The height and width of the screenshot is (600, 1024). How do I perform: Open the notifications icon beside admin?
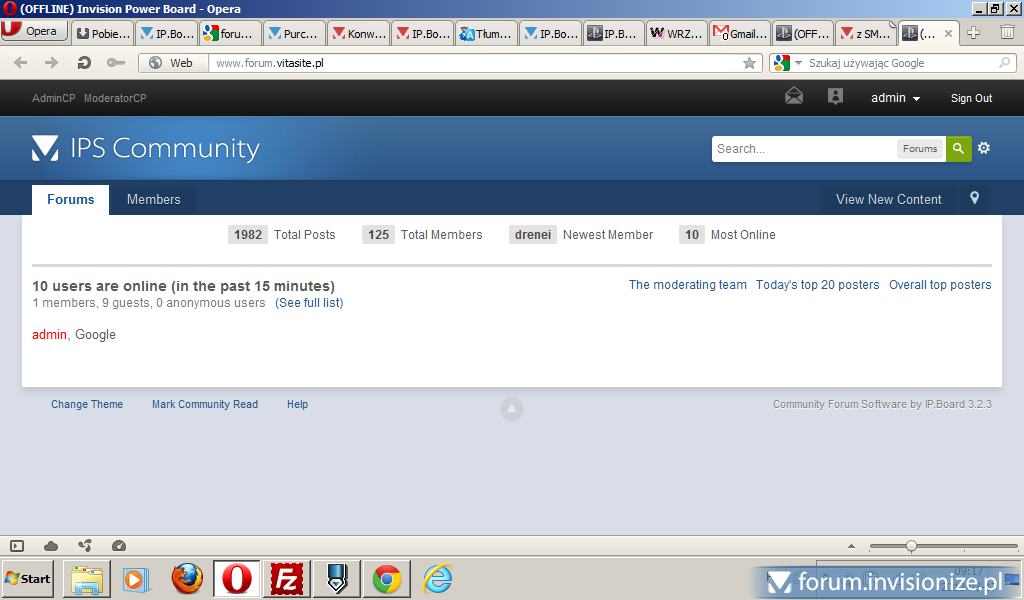click(x=835, y=97)
